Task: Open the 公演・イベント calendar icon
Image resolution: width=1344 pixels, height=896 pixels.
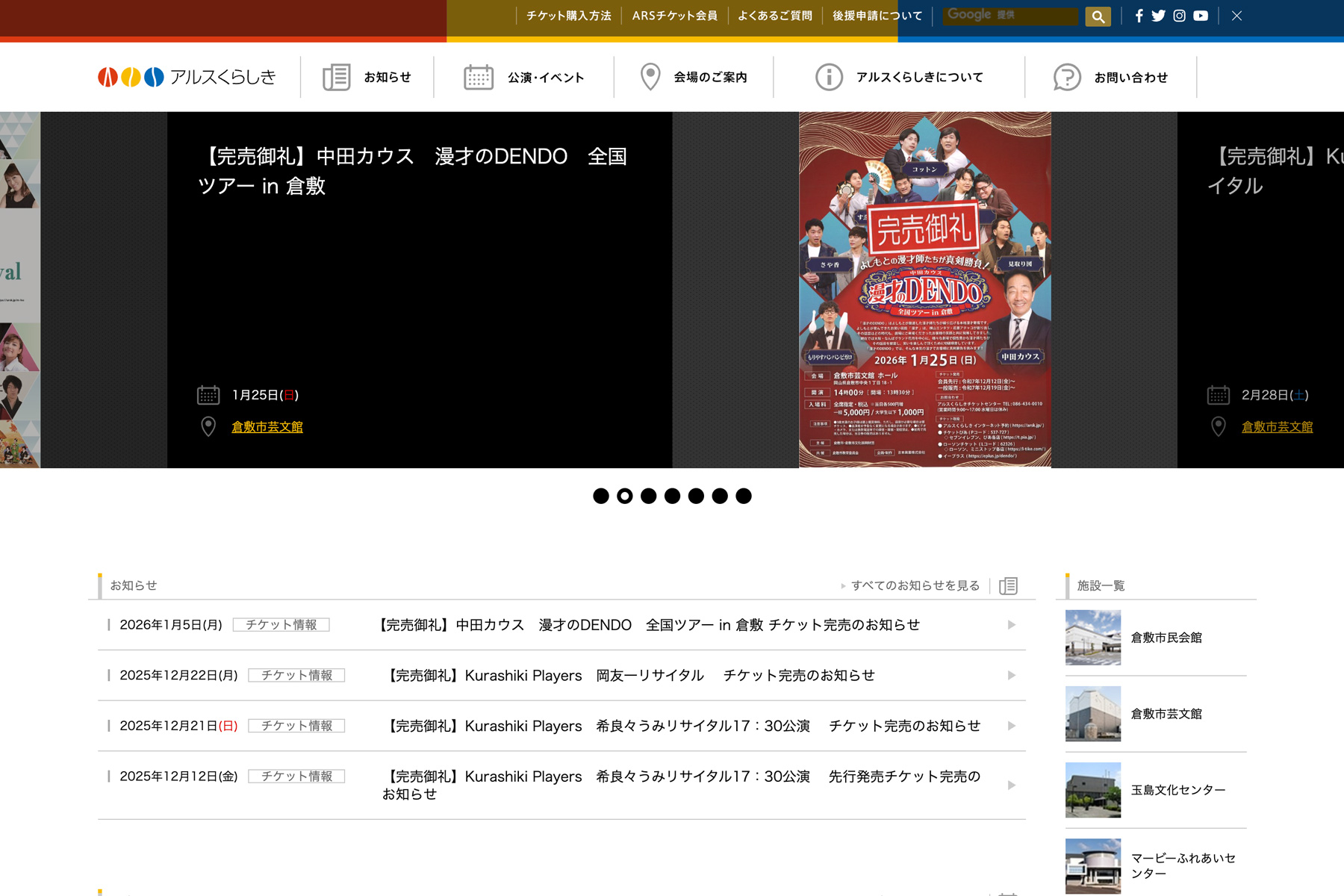Action: tap(479, 76)
